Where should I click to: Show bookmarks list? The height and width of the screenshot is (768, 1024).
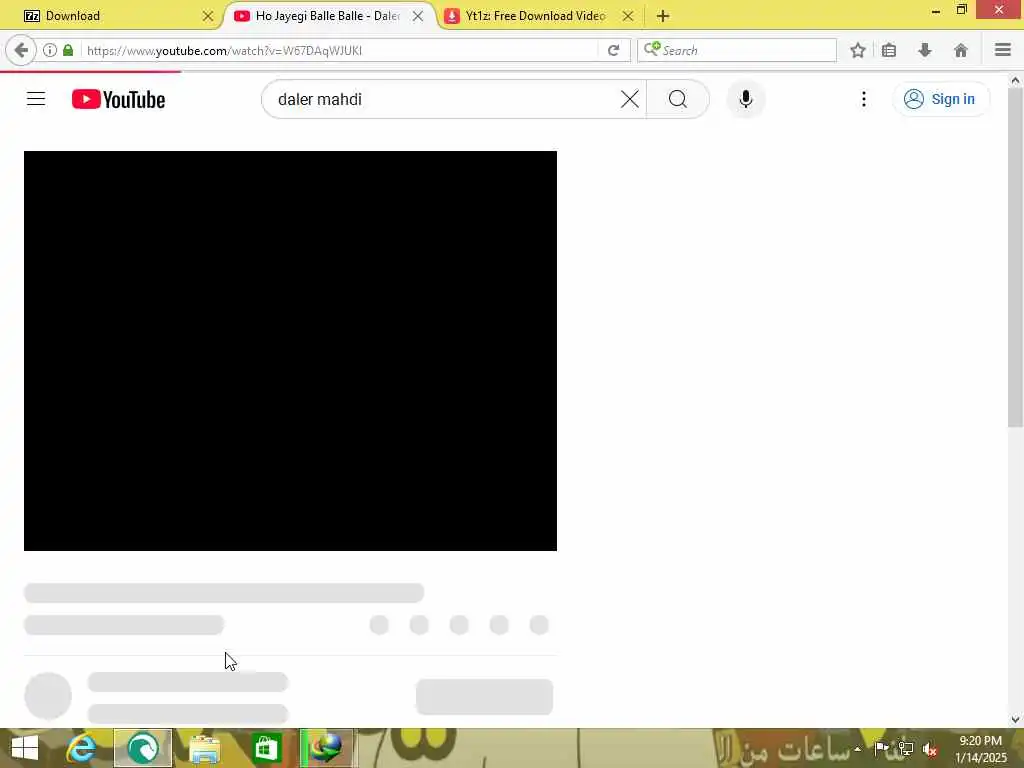coord(889,50)
